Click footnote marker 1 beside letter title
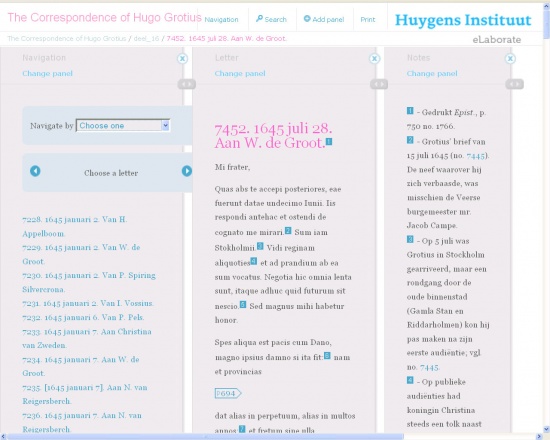Image resolution: width=550 pixels, height=440 pixels. pos(329,141)
